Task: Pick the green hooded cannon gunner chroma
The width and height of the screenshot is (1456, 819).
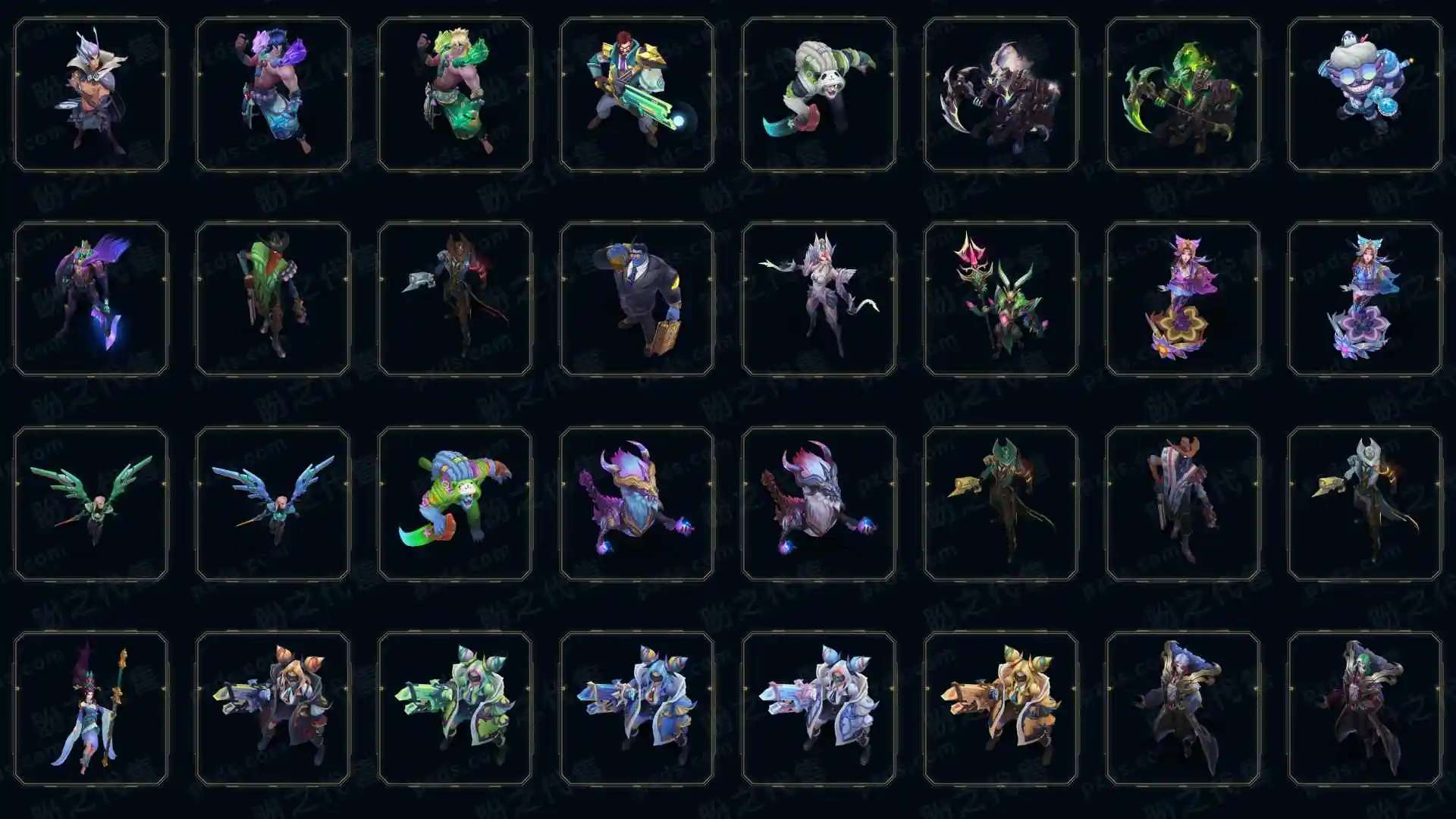Action: click(x=455, y=708)
